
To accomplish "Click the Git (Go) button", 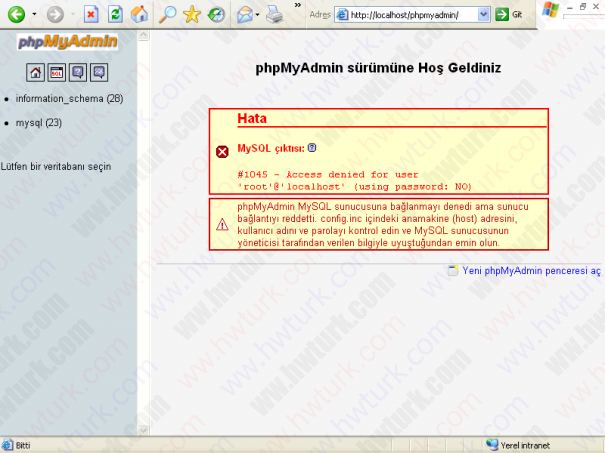I will pyautogui.click(x=509, y=15).
